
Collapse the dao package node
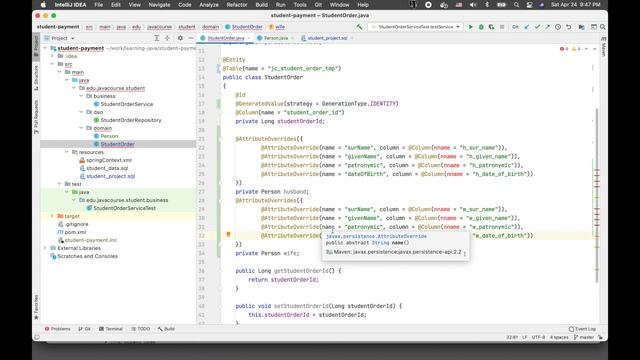tap(81, 112)
